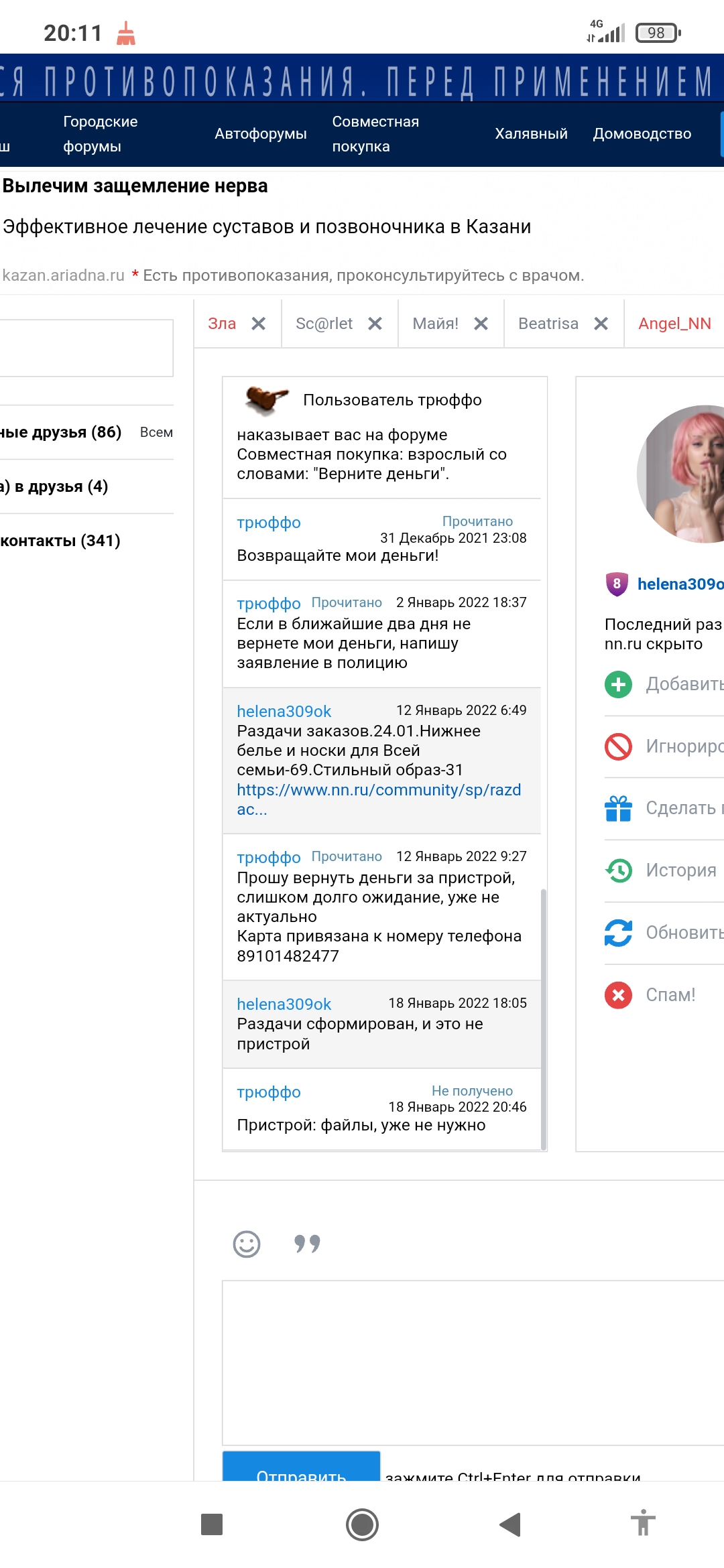Report via the red Спам! icon
Screen dimensions: 724x1568
618,995
